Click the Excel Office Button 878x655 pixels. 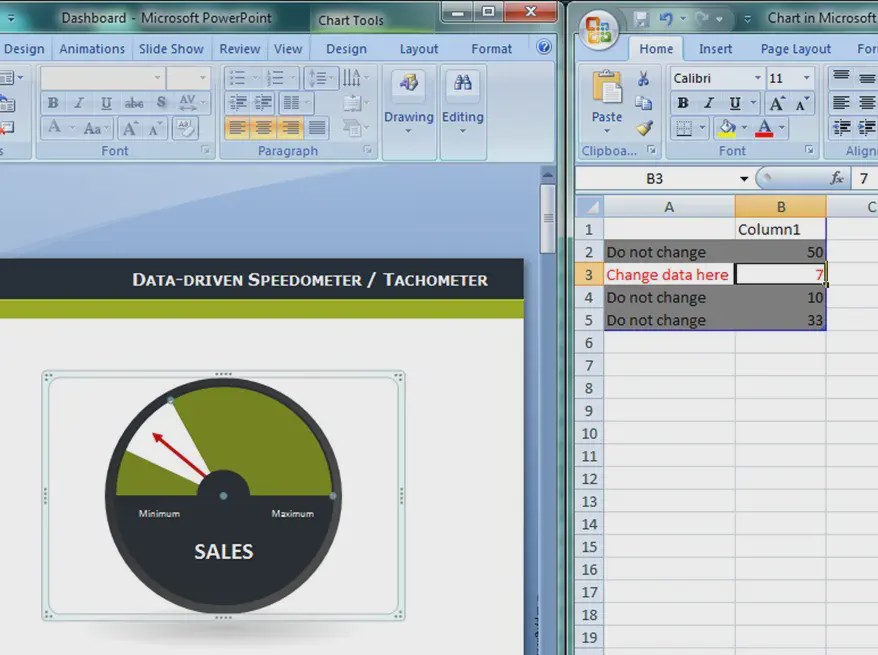[x=599, y=29]
